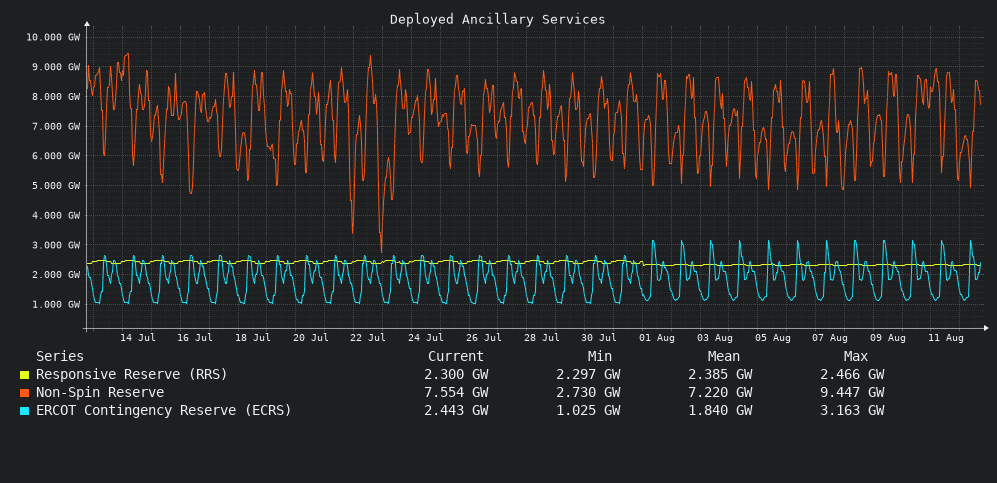Click the 8.000 GW y-axis label
Screen dimensions: 997x483
tap(56, 97)
